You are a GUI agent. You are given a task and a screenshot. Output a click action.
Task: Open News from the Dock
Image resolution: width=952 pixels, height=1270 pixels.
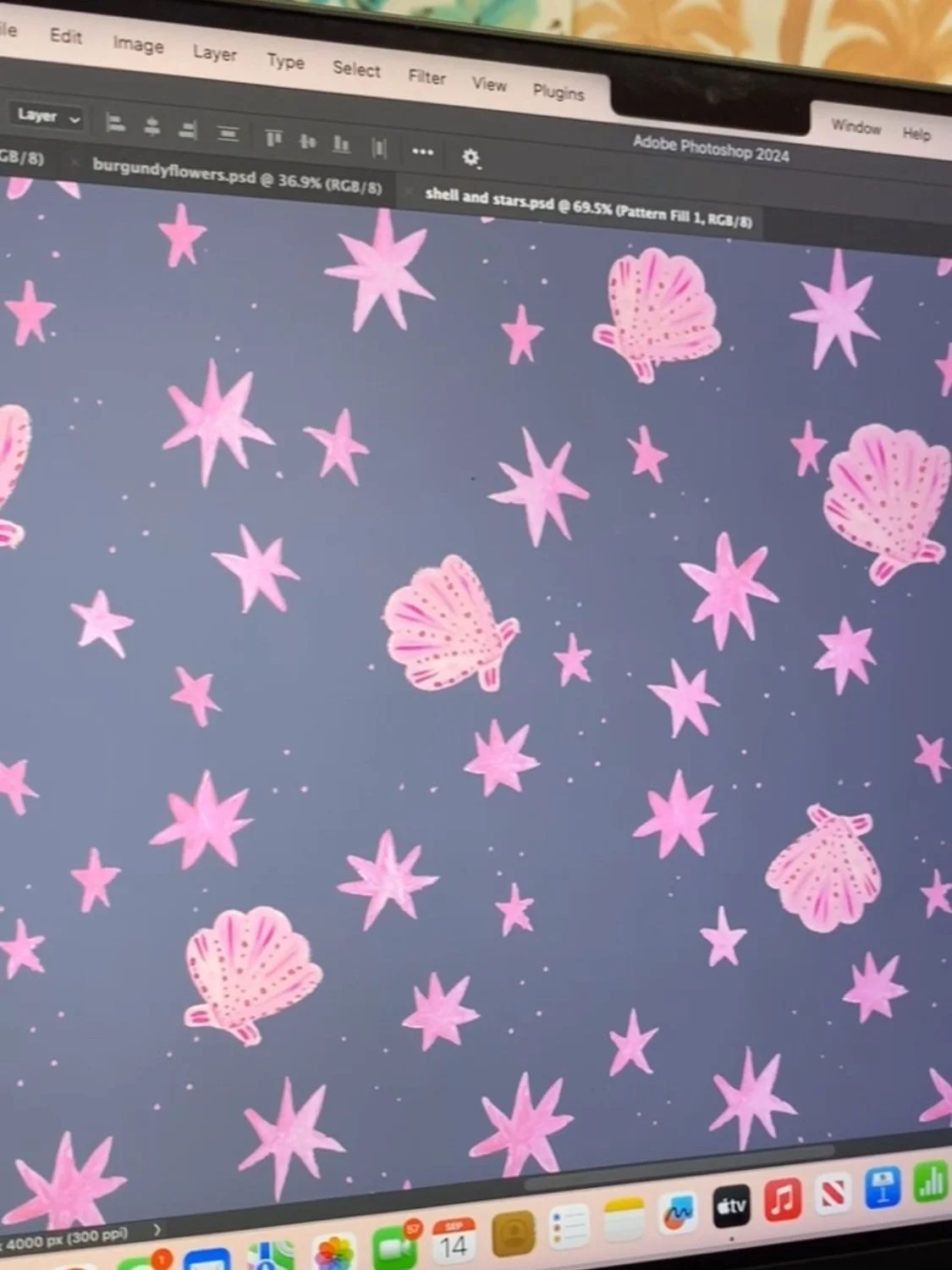(834, 1193)
